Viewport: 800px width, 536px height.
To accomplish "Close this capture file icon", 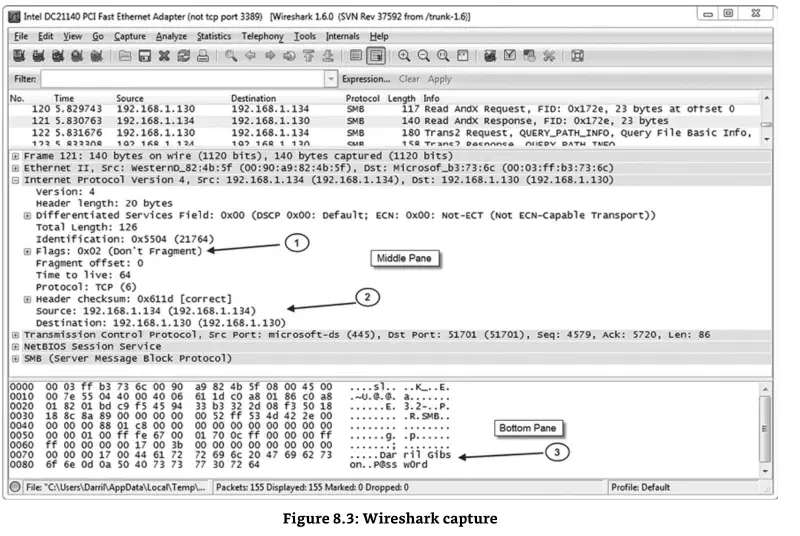I will pyautogui.click(x=164, y=56).
